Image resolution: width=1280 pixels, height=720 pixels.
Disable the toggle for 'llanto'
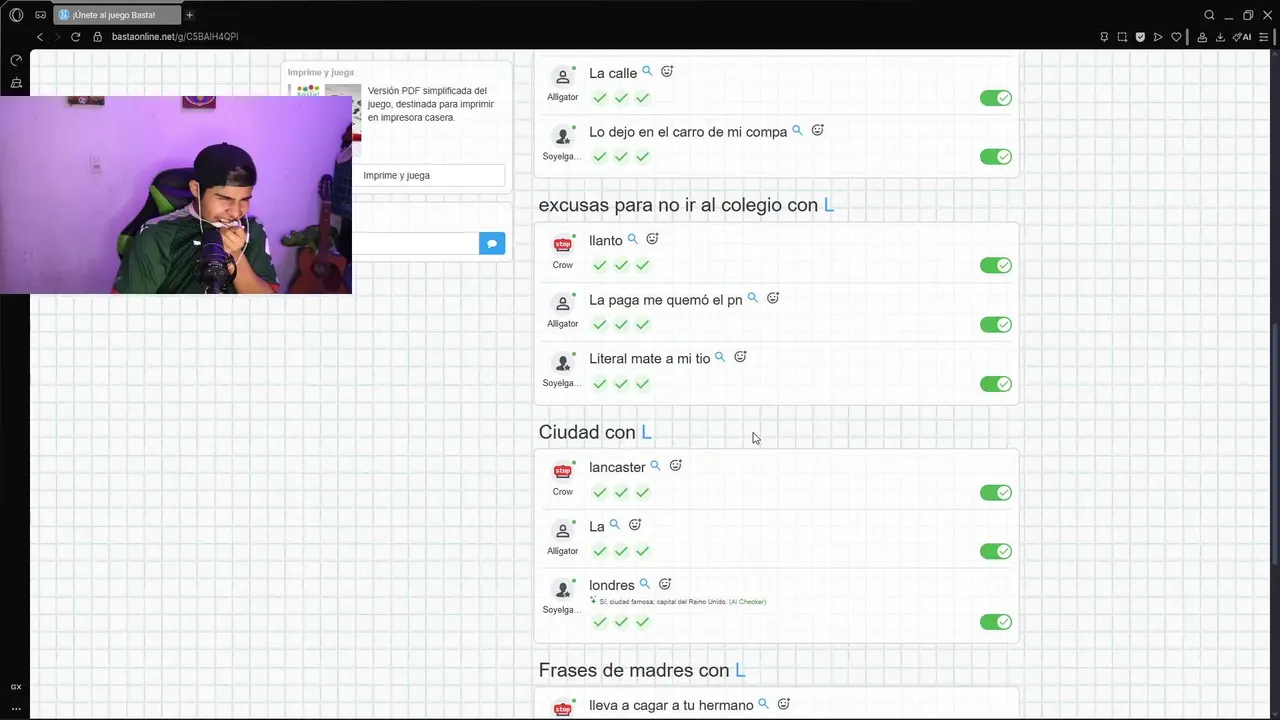tap(996, 265)
